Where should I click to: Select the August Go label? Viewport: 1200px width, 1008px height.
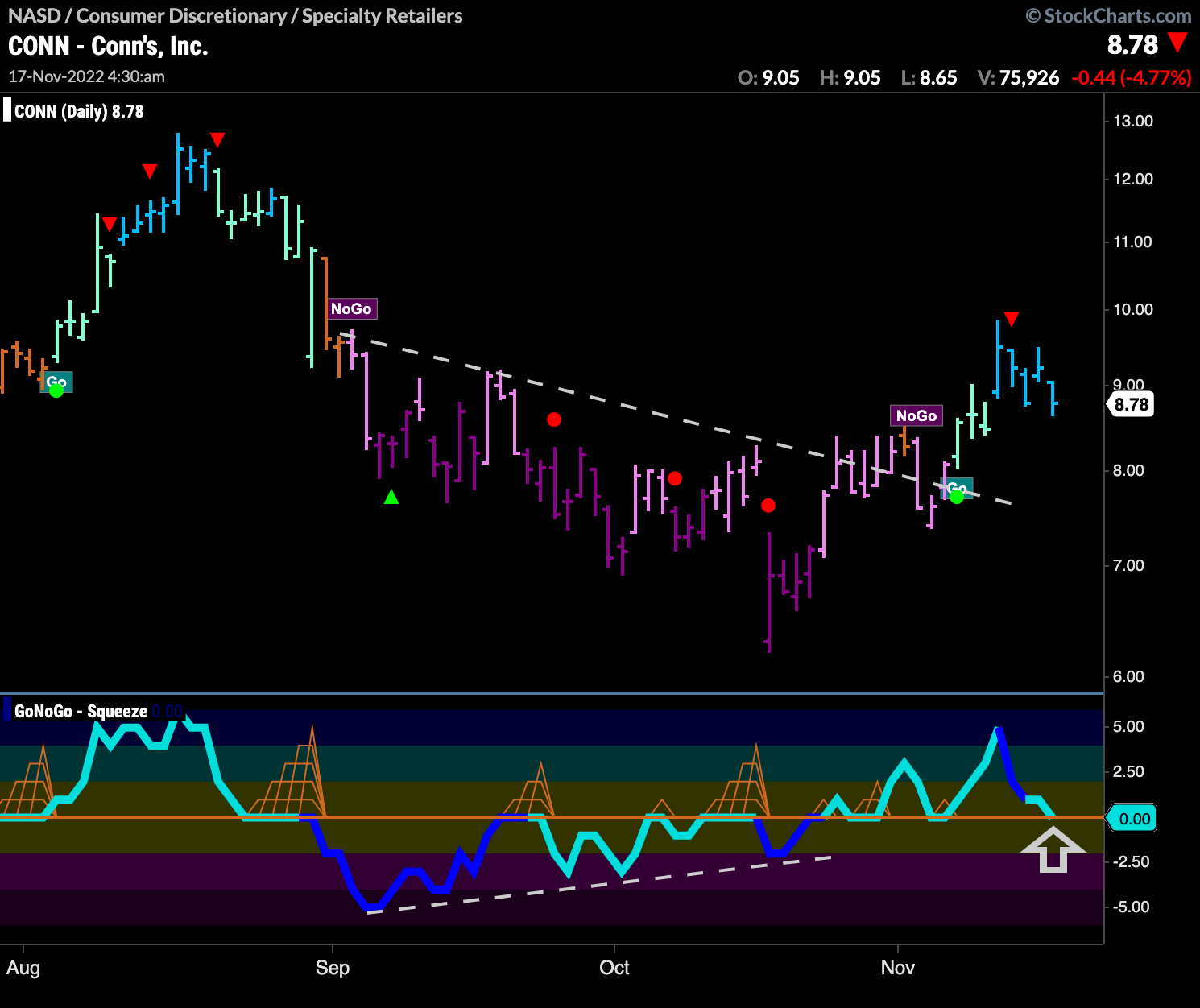[x=56, y=382]
